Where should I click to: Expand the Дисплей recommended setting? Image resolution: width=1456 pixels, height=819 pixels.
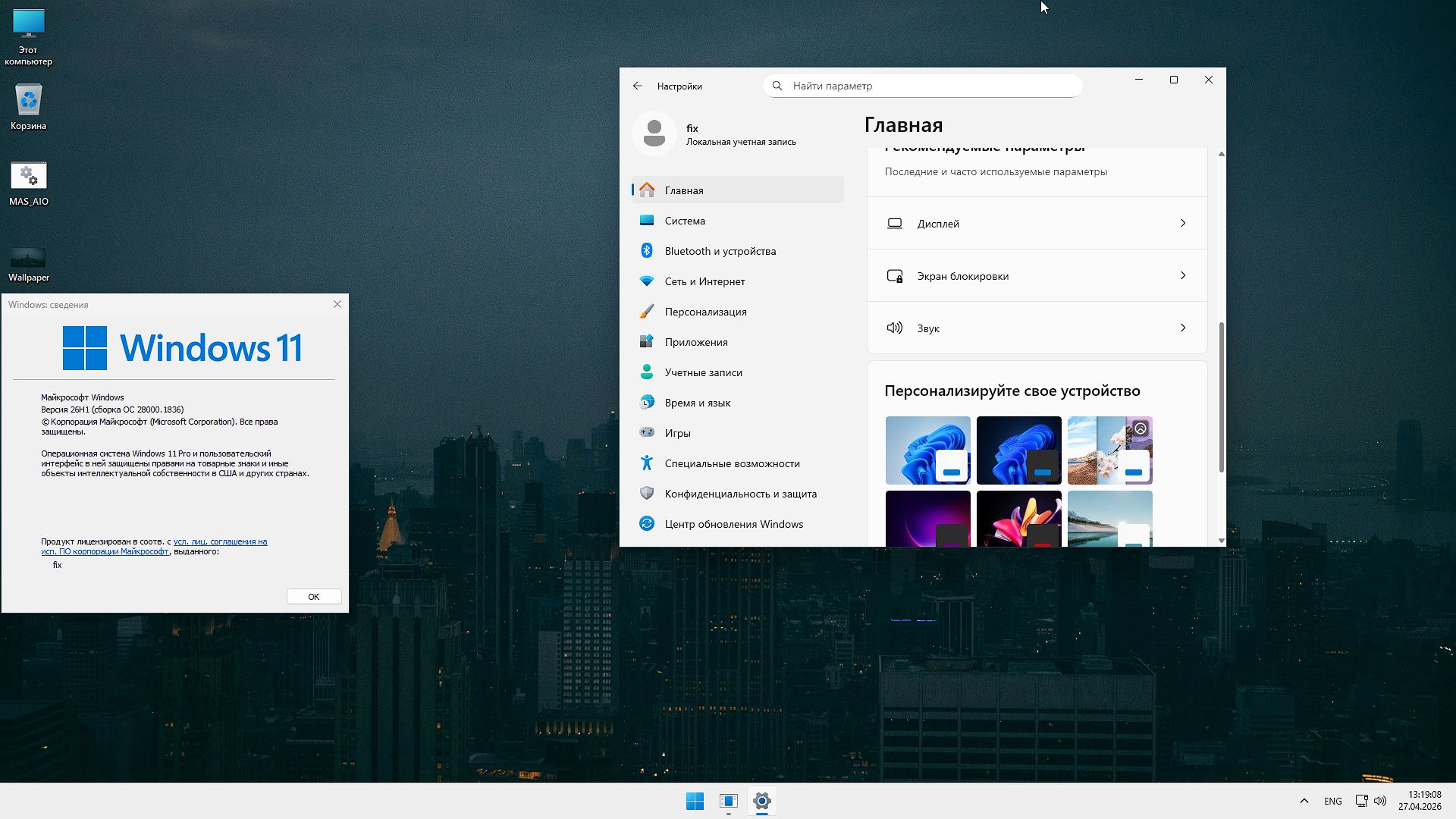click(1036, 223)
